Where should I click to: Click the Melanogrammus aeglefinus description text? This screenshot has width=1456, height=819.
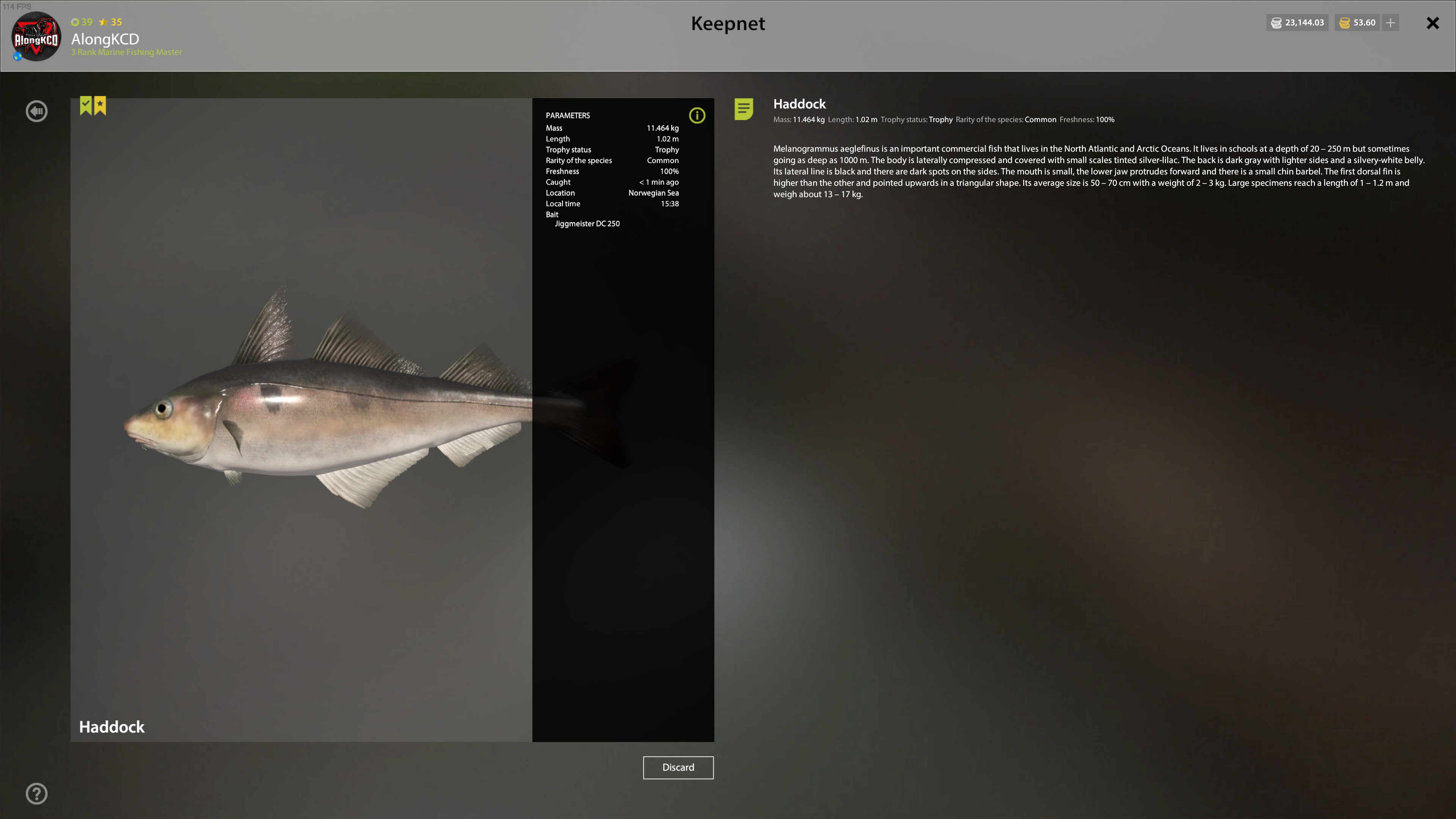click(x=1099, y=171)
